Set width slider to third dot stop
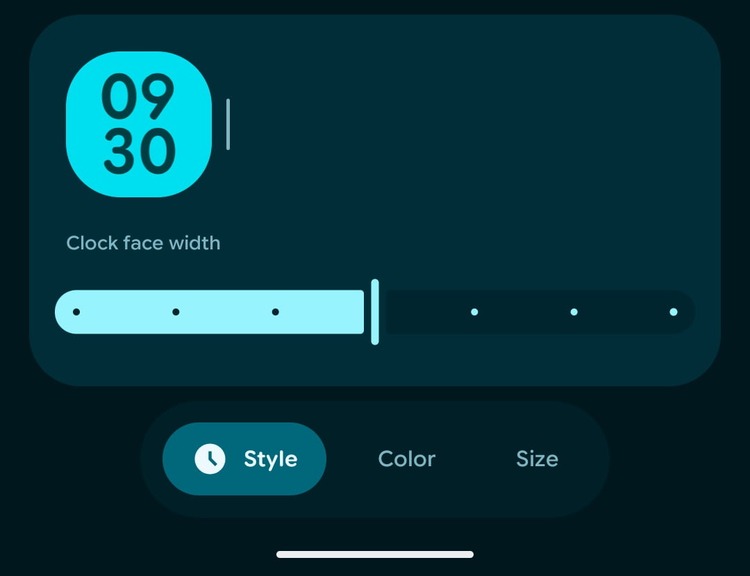This screenshot has height=576, width=750. pyautogui.click(x=276, y=312)
